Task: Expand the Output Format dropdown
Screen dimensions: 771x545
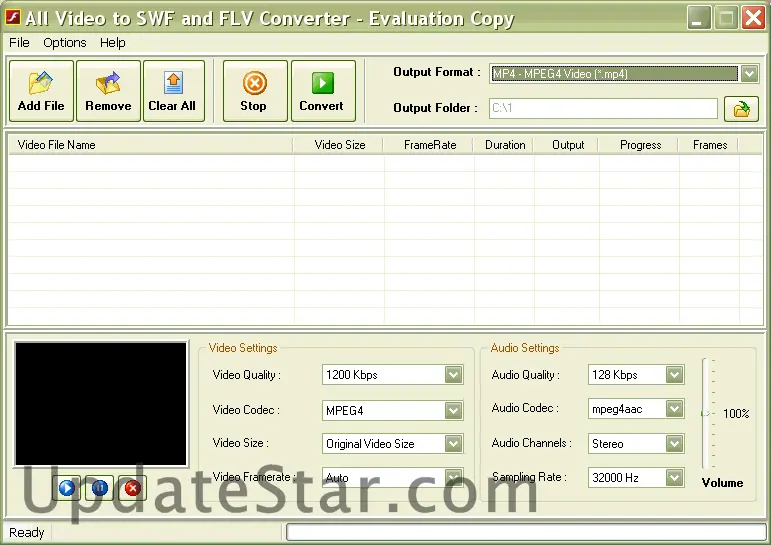Action: pos(749,74)
